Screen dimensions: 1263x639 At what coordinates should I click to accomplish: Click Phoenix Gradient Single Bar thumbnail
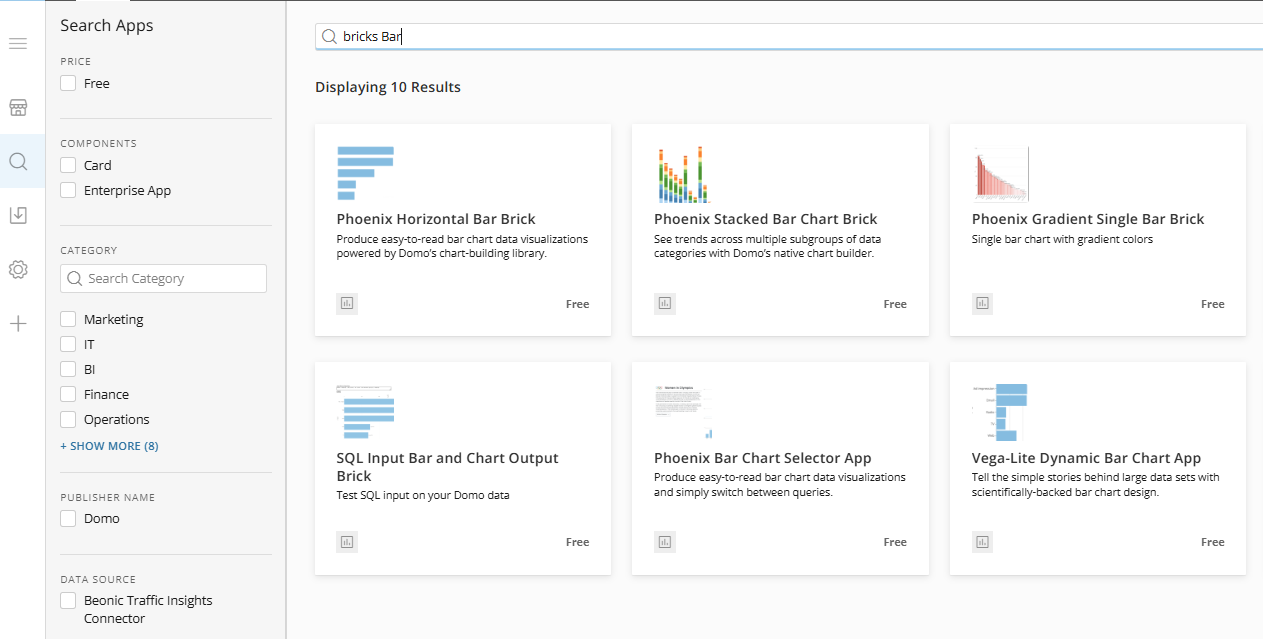tap(1001, 173)
